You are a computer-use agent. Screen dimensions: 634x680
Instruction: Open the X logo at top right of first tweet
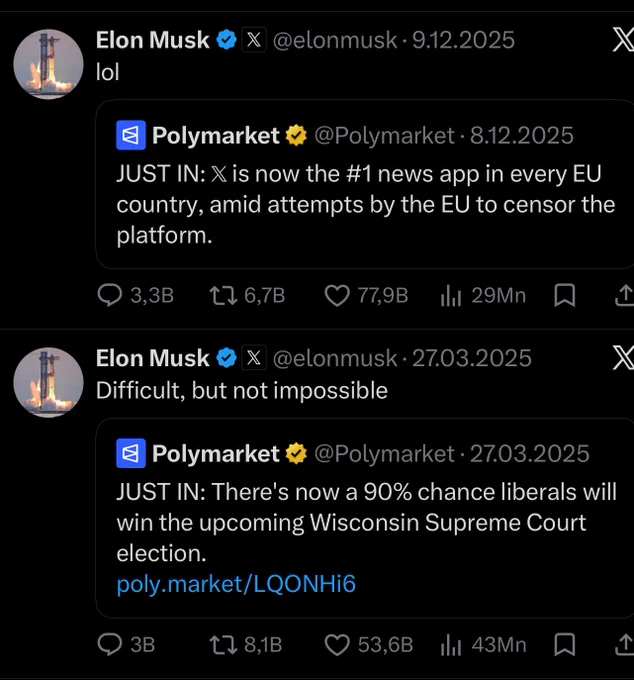tap(624, 40)
